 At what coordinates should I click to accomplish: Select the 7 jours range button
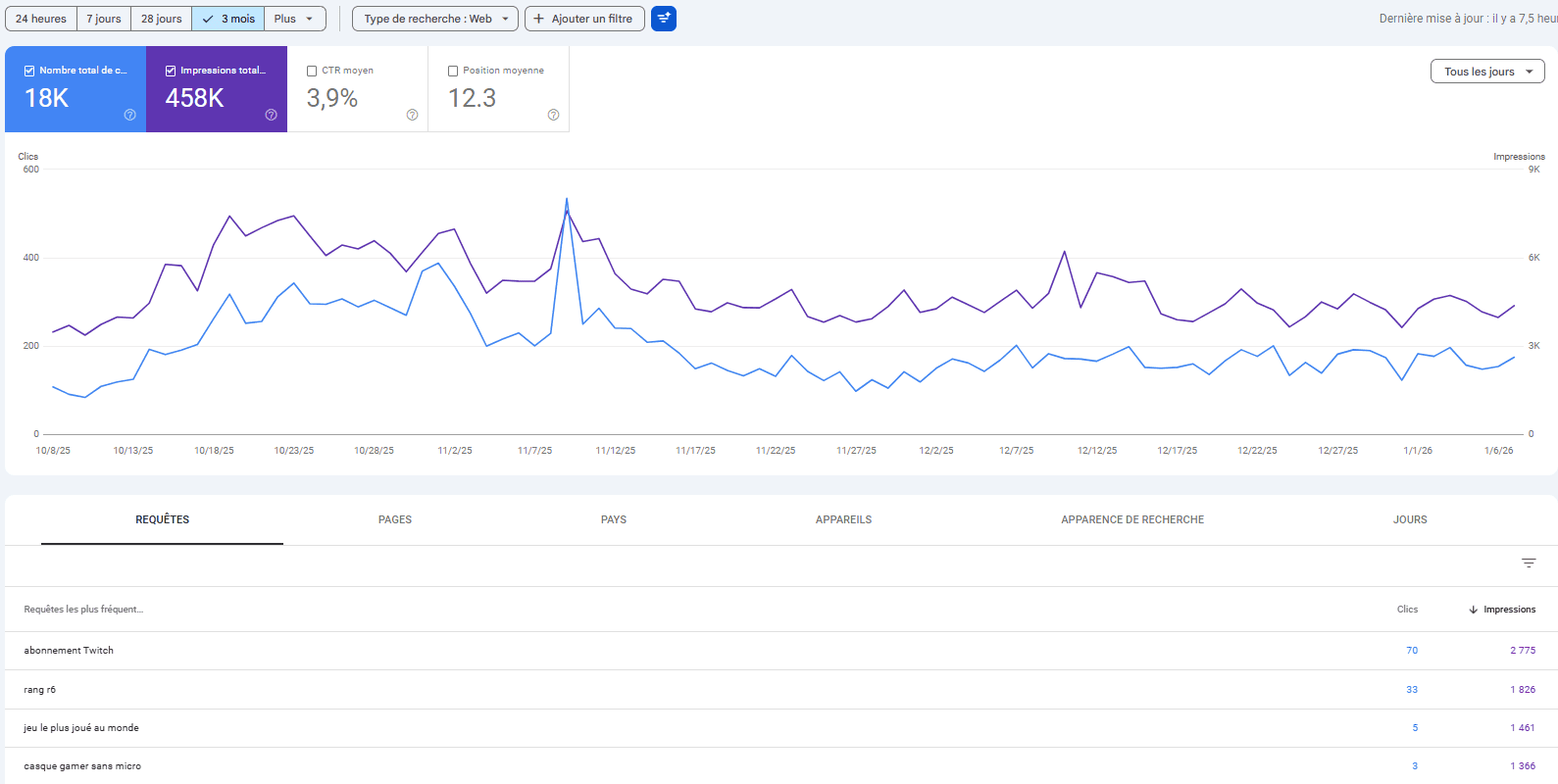click(104, 19)
